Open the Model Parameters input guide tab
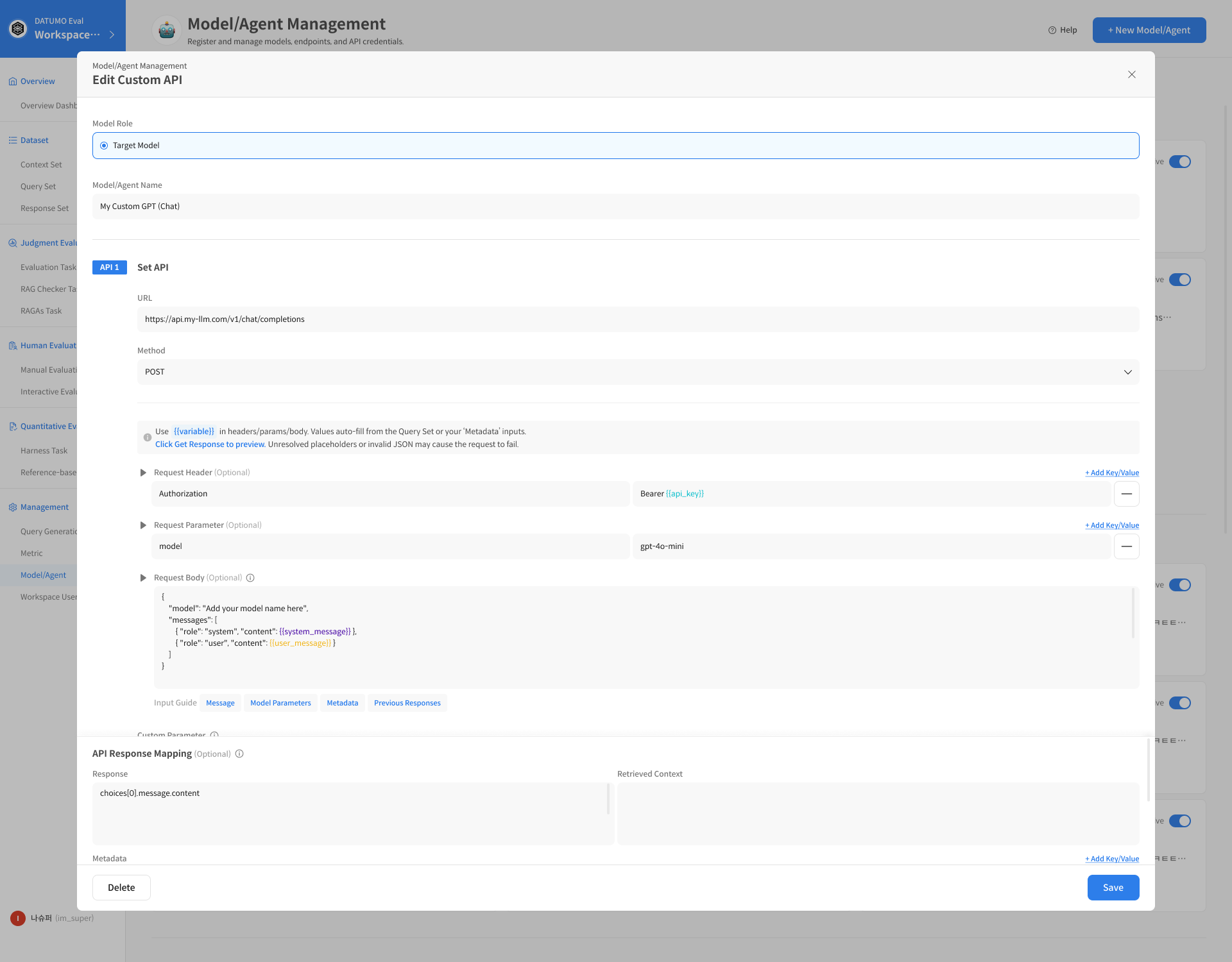 coord(280,703)
